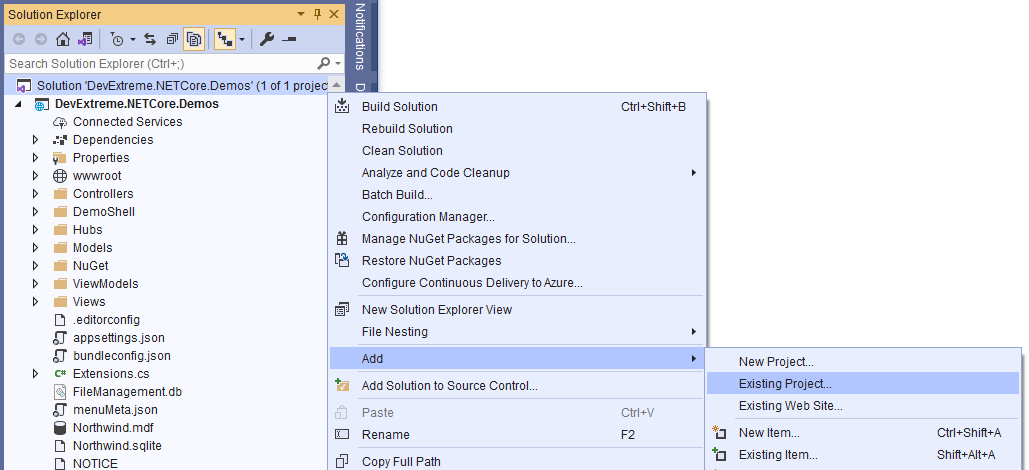This screenshot has width=1029, height=470.
Task: Click the Views folder icon
Action: [60, 302]
